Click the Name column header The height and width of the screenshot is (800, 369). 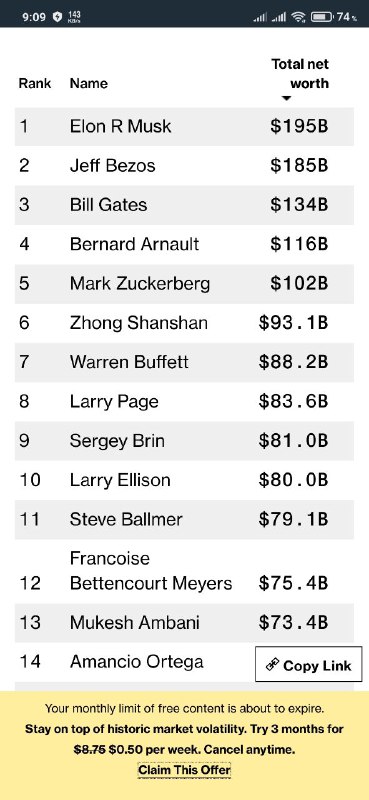tap(89, 83)
